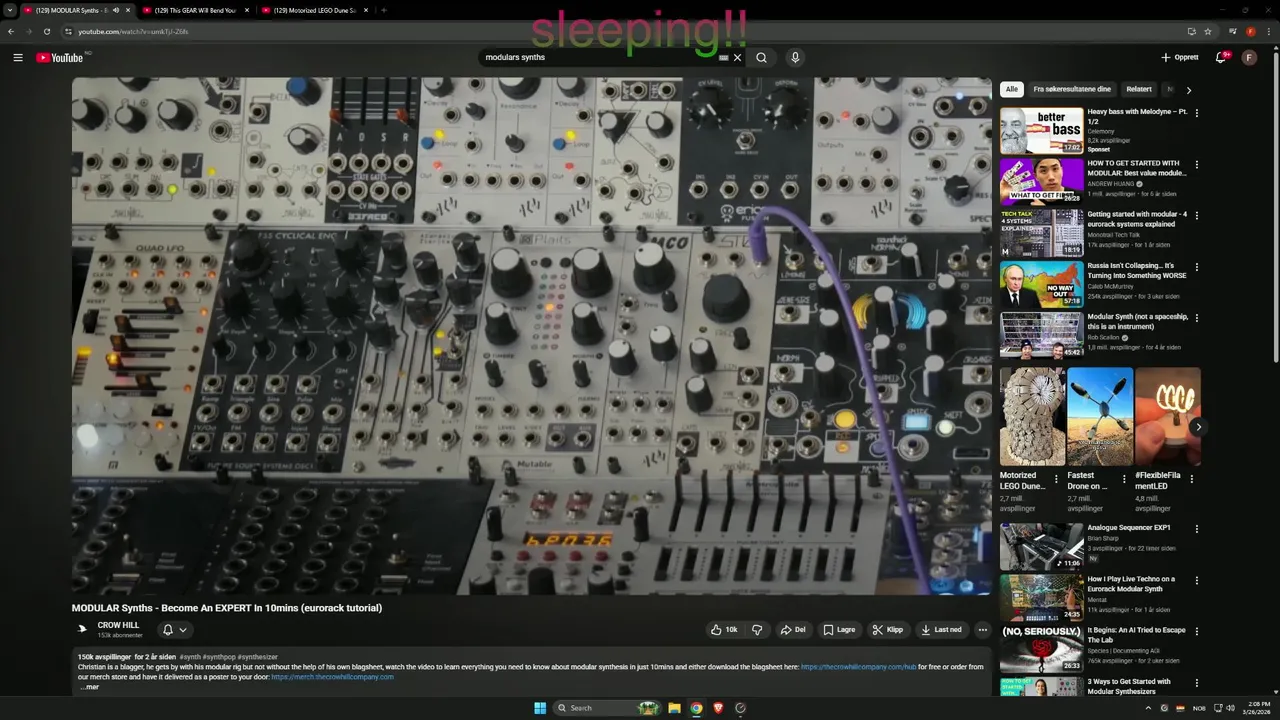
Task: Open more actions ellipsis below the video
Action: point(982,630)
